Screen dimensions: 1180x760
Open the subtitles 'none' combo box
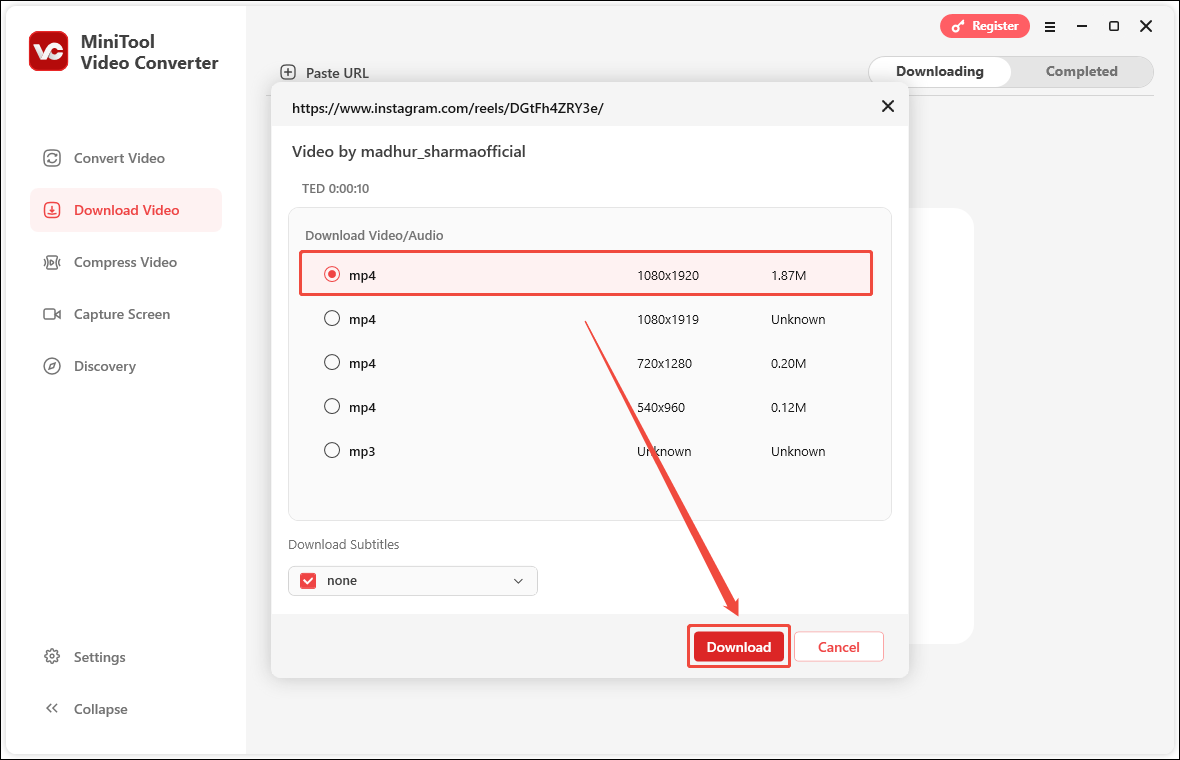(x=412, y=581)
